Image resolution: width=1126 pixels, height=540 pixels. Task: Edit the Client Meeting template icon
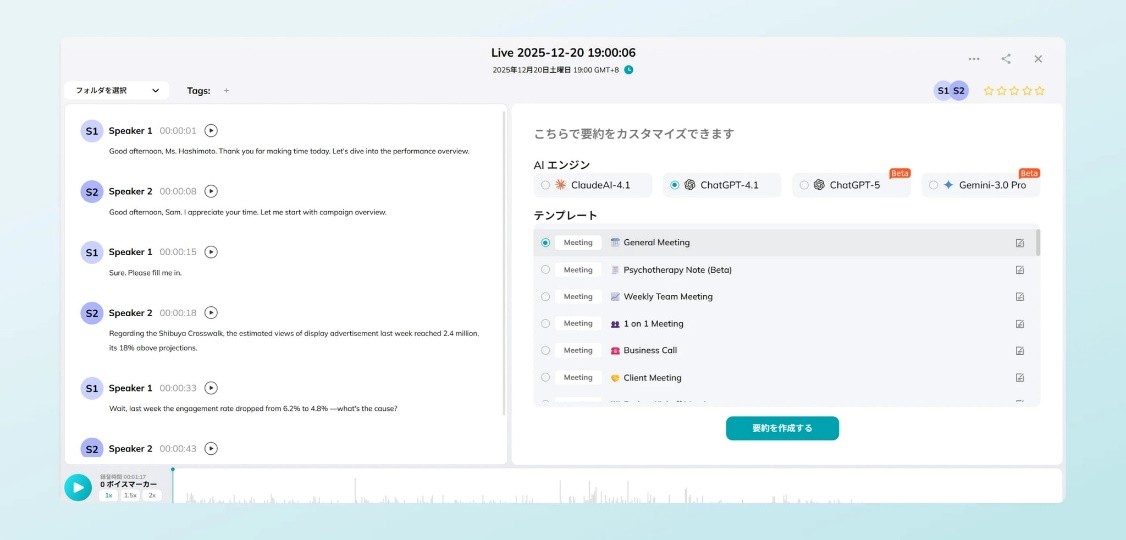click(x=1019, y=378)
